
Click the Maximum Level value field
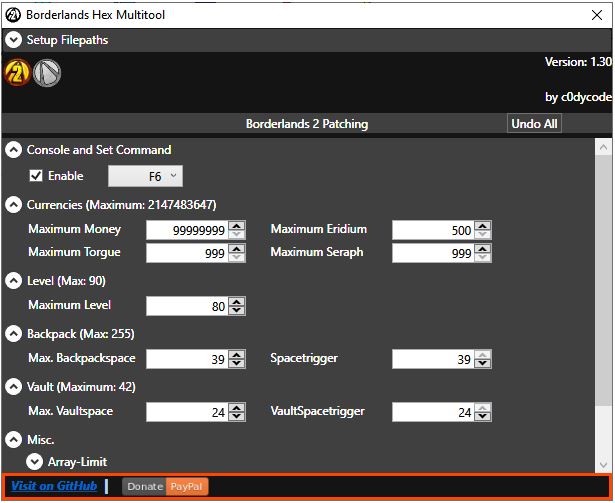[187, 306]
